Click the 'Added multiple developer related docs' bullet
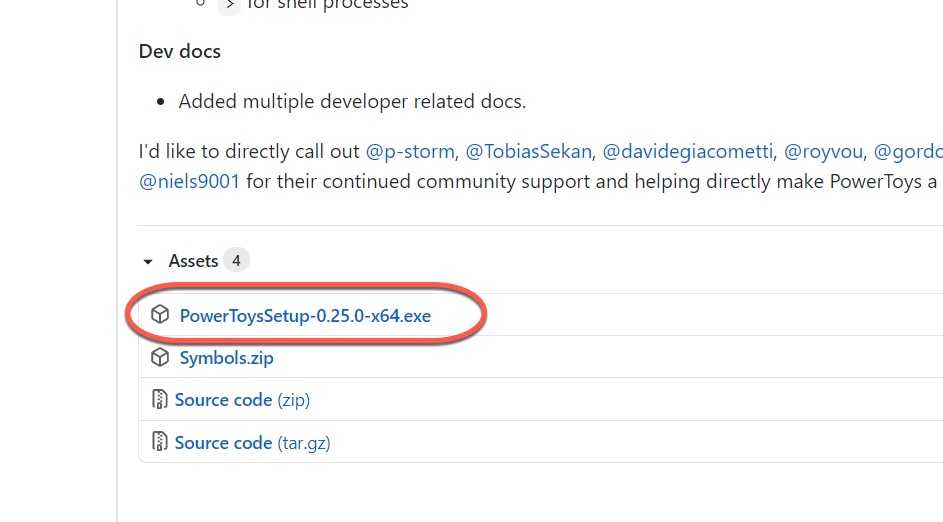 pyautogui.click(x=352, y=101)
